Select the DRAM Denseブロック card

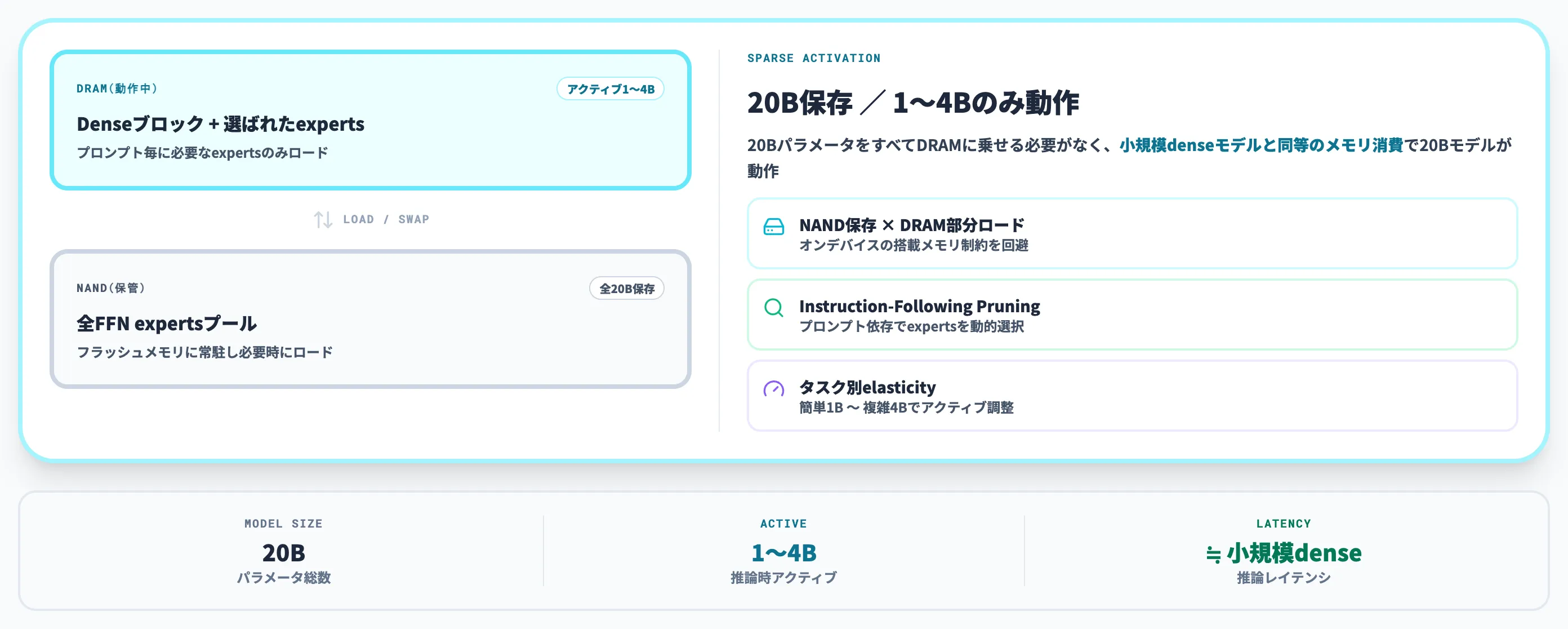pyautogui.click(x=370, y=120)
